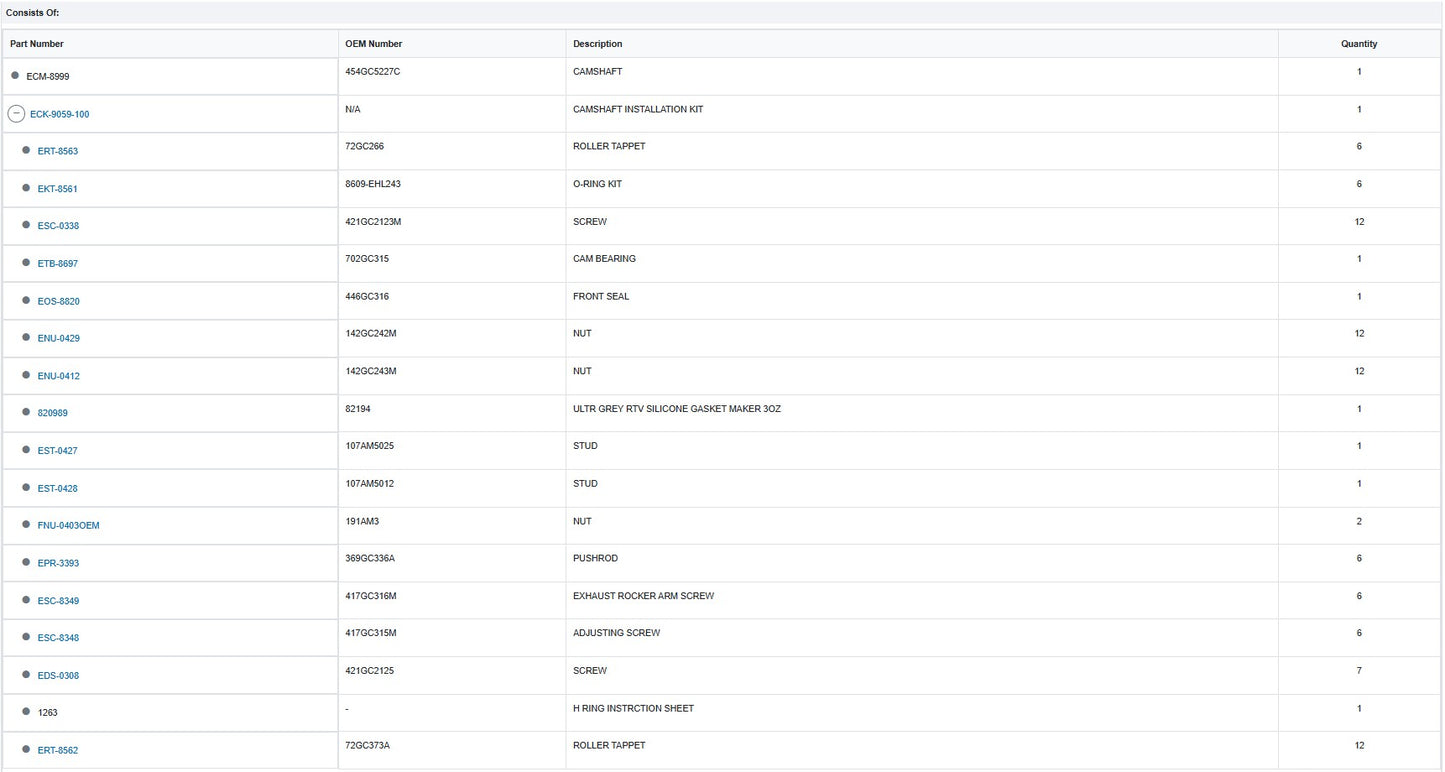Viewport: 1445px width, 772px height.
Task: Open EPR-3393 pushrod part link
Action: (x=58, y=563)
